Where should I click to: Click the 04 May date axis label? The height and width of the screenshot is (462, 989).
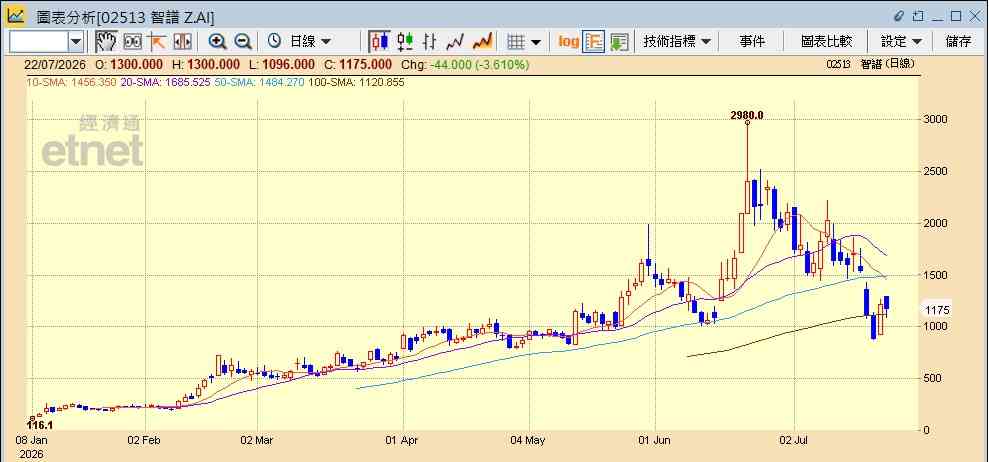(x=529, y=441)
